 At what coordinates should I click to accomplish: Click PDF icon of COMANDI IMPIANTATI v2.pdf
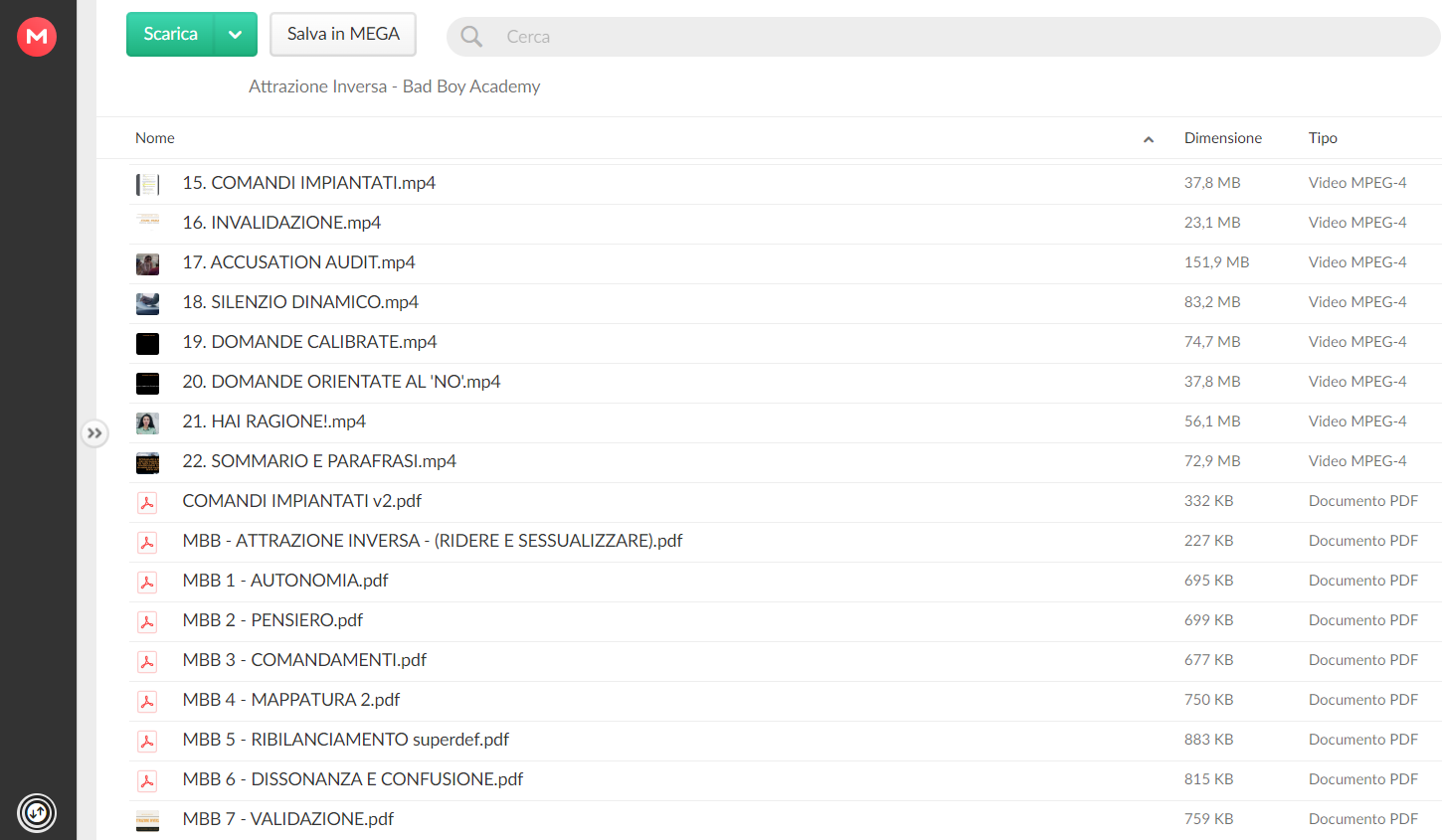(x=147, y=502)
